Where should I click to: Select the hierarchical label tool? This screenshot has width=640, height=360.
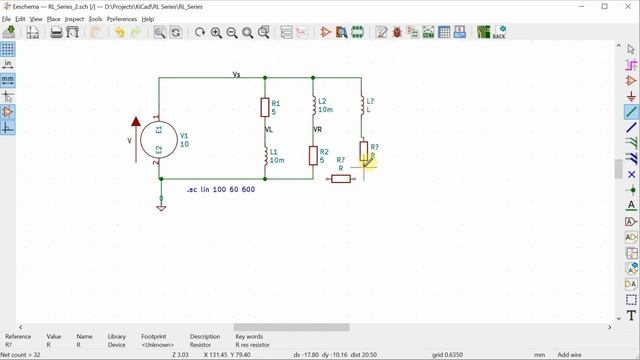[631, 237]
